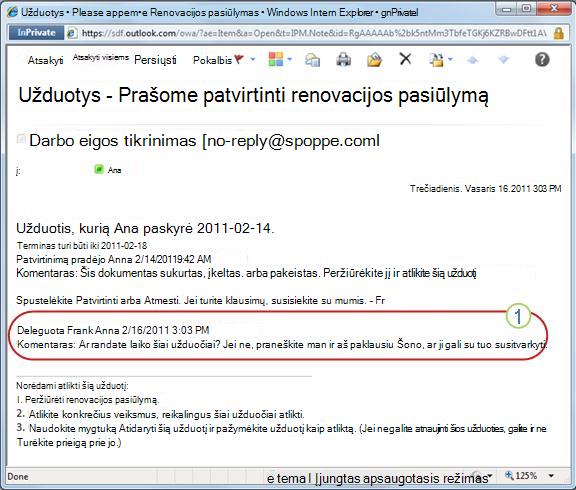Click the red follow-up flag icon
Screen dimensions: 576x490
(x=239, y=59)
